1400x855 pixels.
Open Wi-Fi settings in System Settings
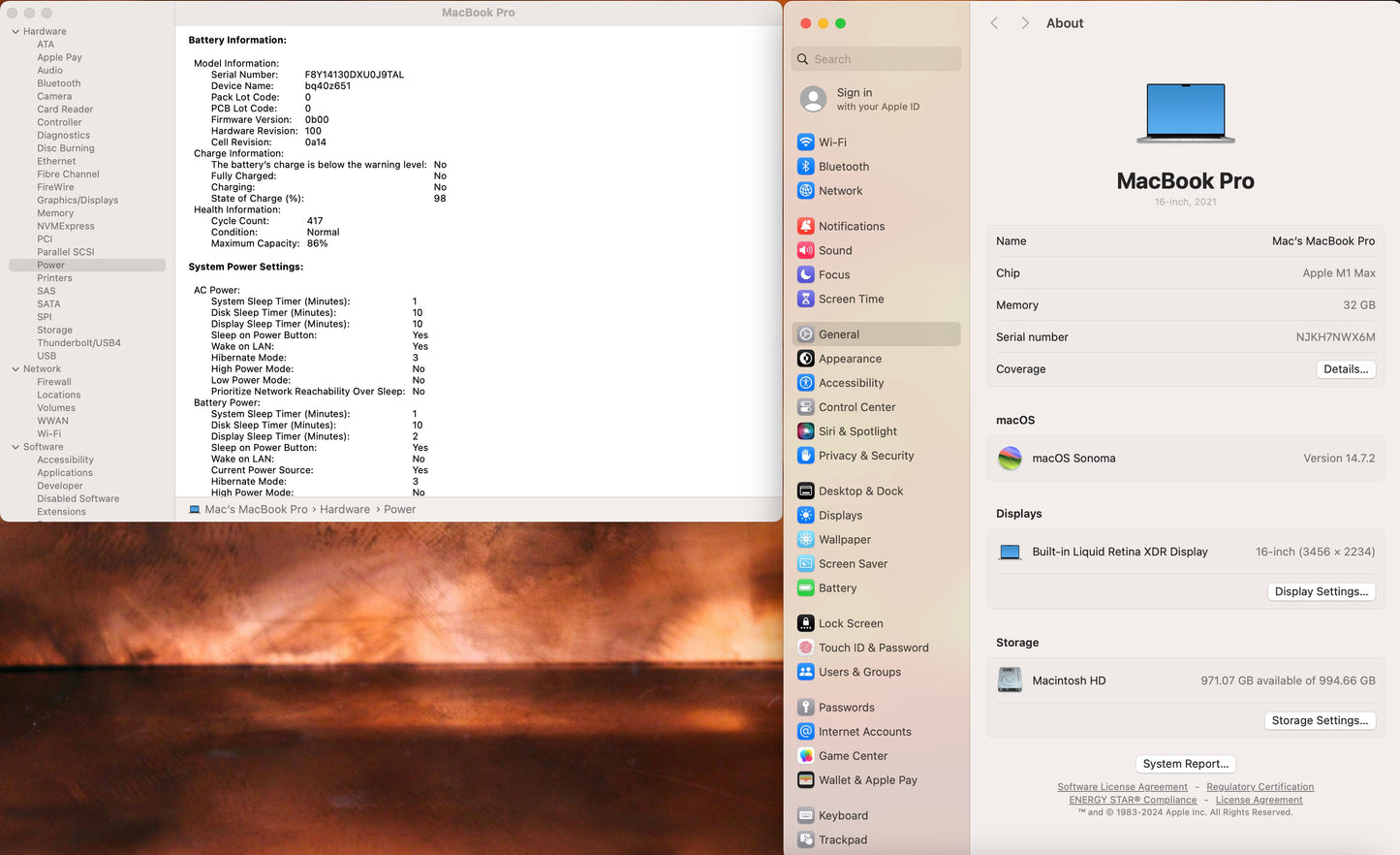pyautogui.click(x=842, y=142)
